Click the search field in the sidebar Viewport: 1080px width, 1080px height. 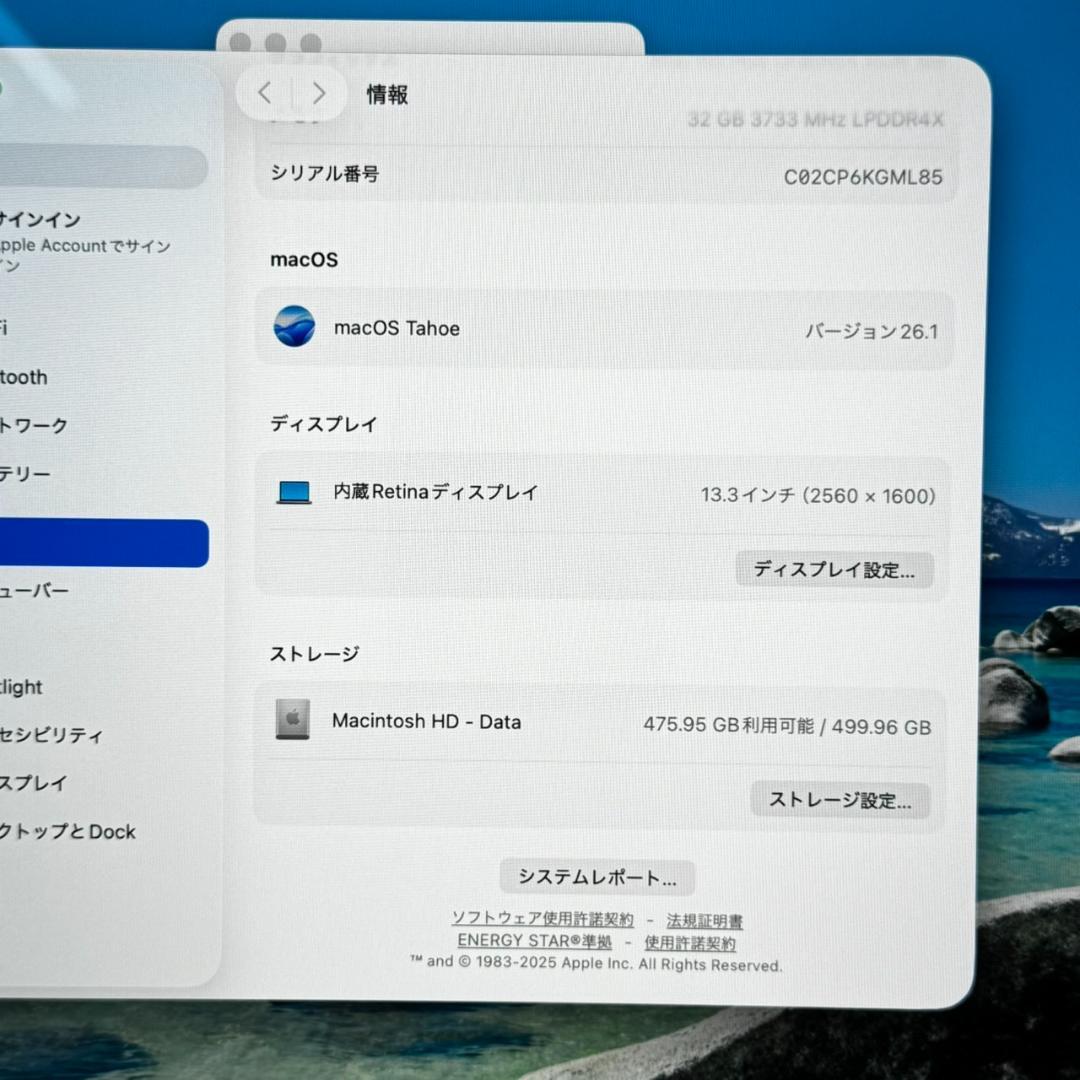(100, 167)
